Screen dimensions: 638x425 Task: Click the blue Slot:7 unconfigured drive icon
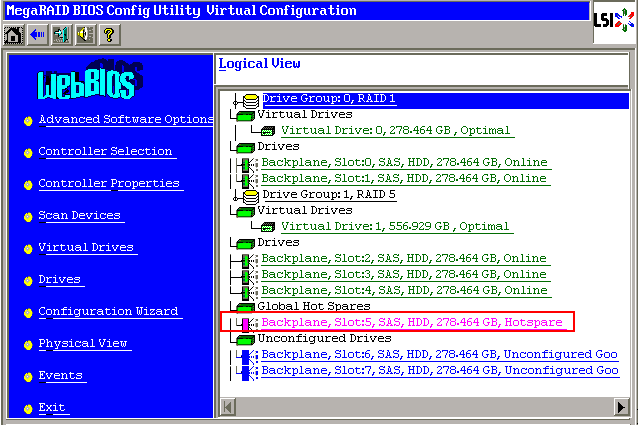point(248,373)
